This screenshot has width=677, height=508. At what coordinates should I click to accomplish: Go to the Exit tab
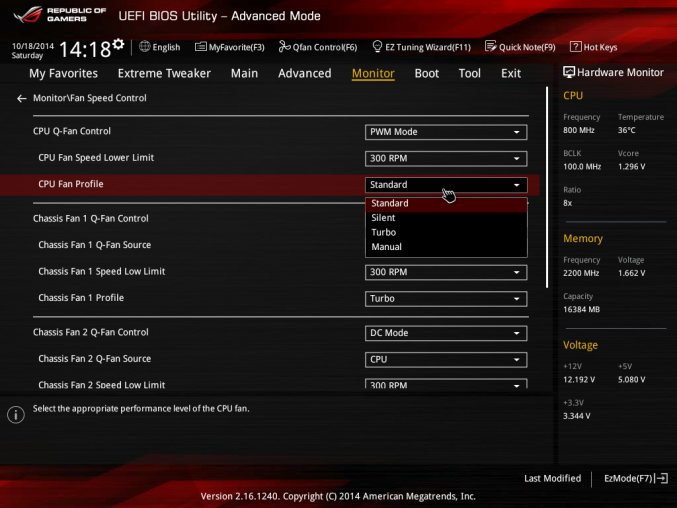pos(511,73)
